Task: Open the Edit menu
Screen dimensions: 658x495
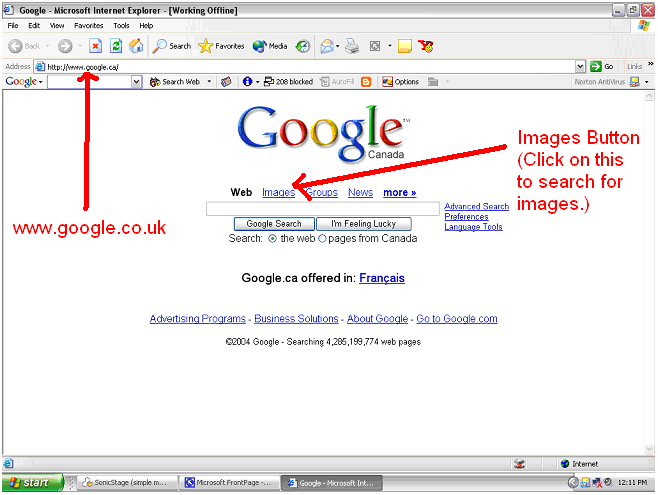Action: [34, 26]
